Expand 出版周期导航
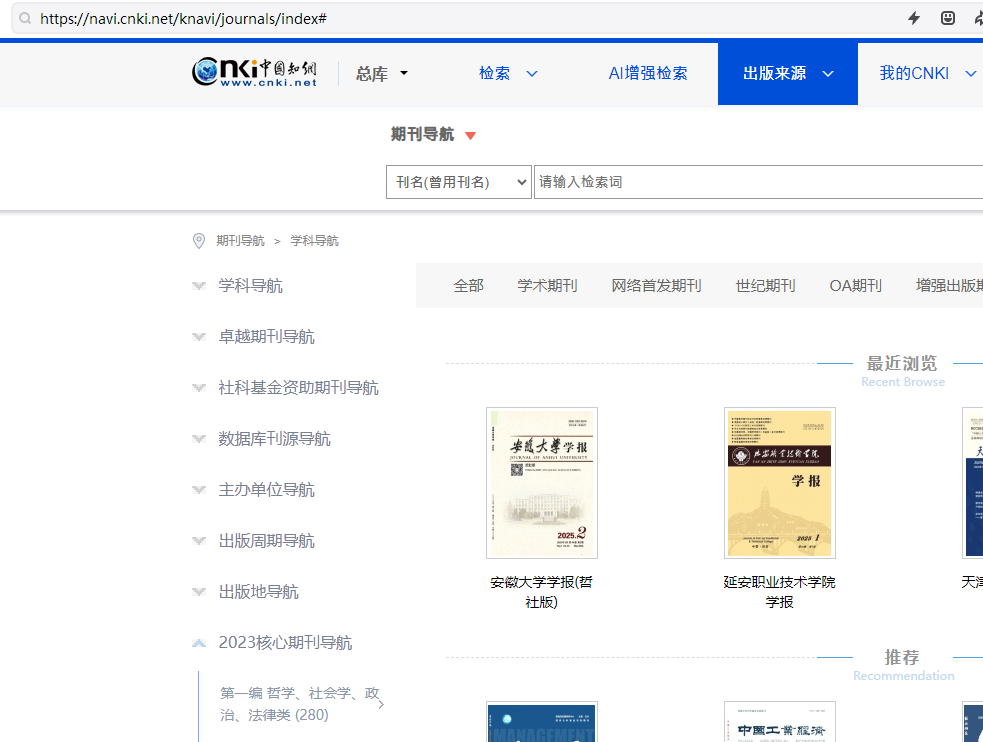The width and height of the screenshot is (983, 742). pyautogui.click(x=266, y=541)
